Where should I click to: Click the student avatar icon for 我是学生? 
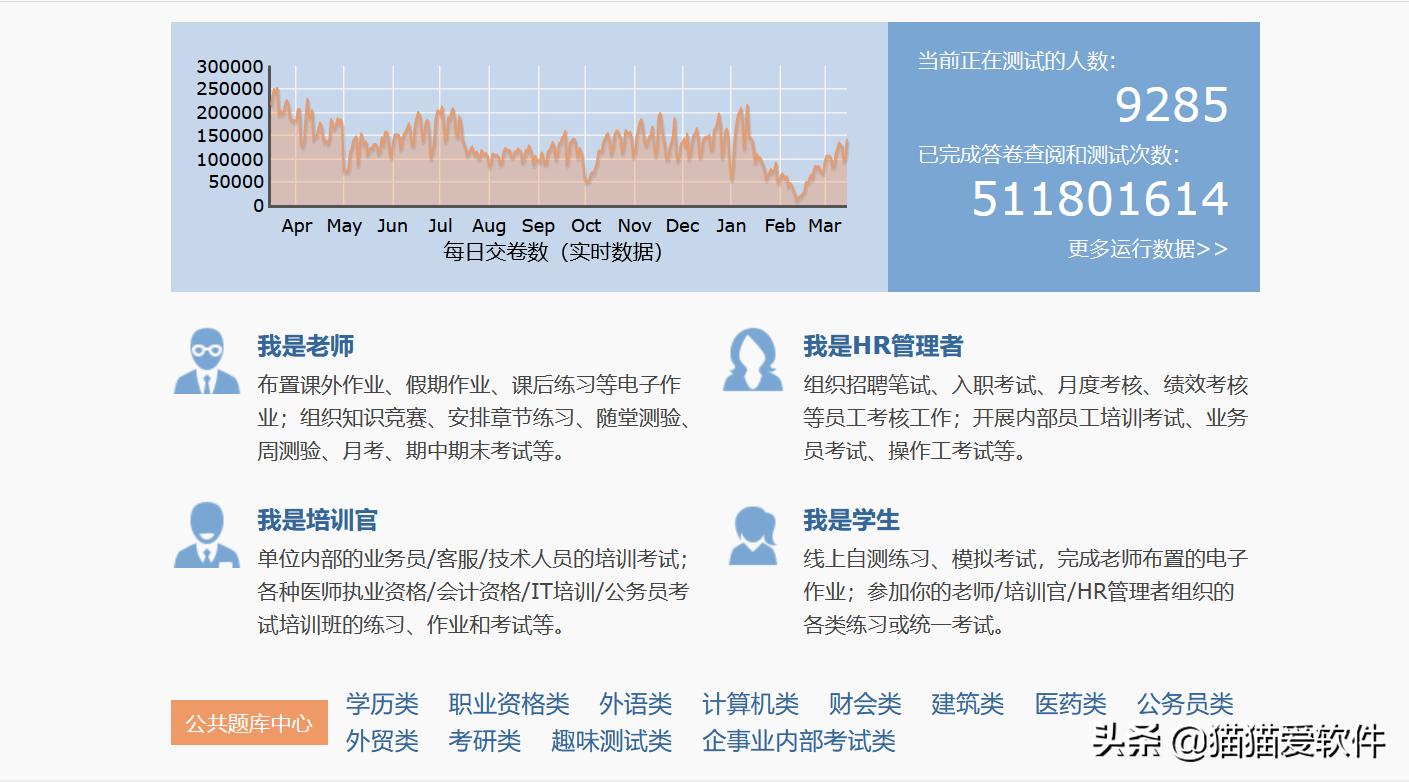(752, 536)
